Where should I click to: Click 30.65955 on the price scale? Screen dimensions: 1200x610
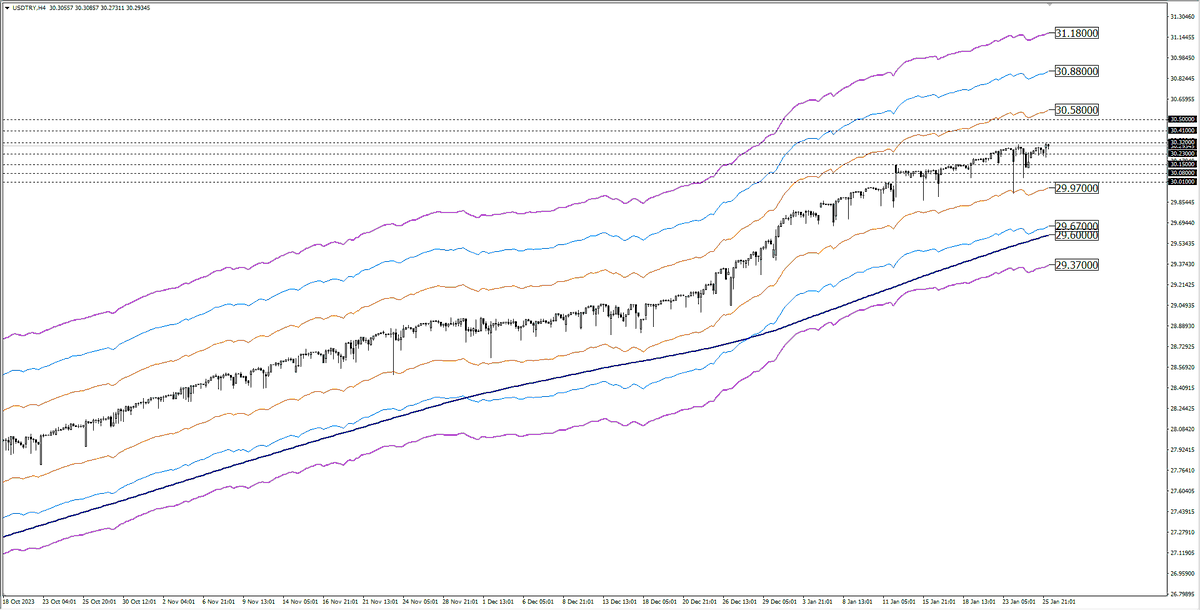pos(1184,99)
